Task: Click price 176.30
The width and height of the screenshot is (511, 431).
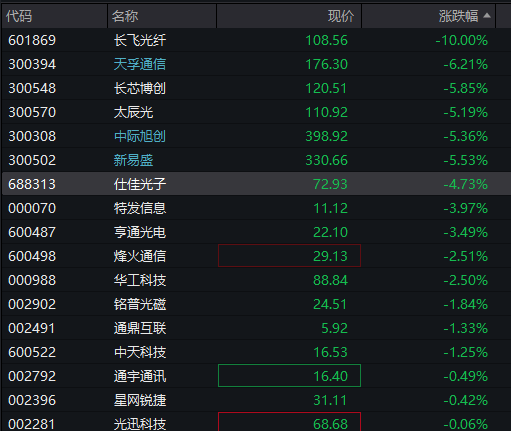Action: [326, 64]
